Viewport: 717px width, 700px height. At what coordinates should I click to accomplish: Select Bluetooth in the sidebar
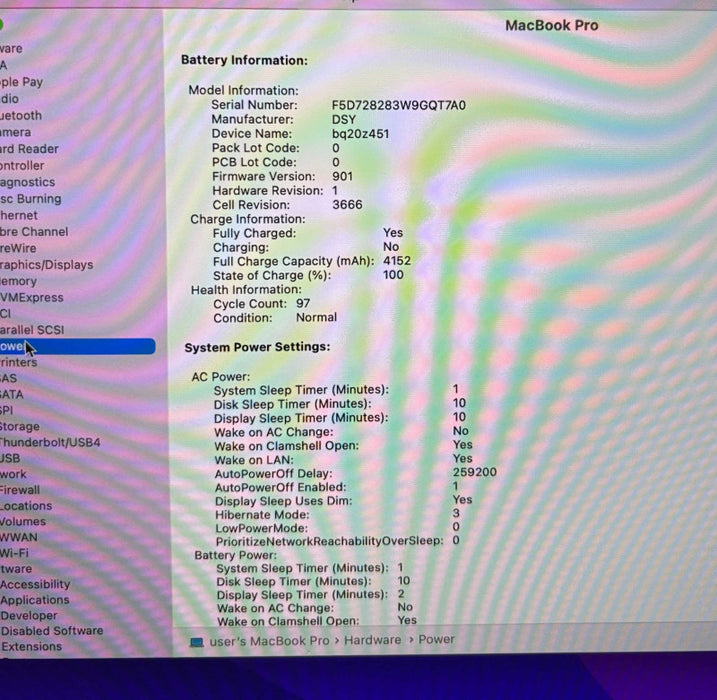coord(21,115)
